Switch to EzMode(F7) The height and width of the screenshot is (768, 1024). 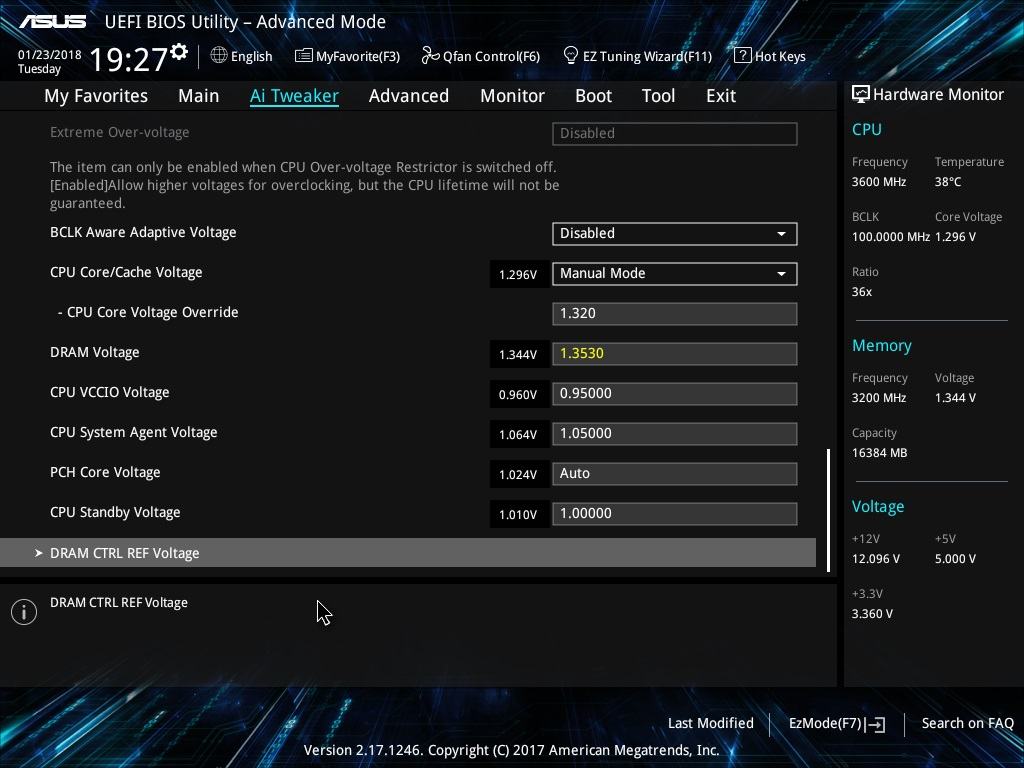pyautogui.click(x=837, y=724)
